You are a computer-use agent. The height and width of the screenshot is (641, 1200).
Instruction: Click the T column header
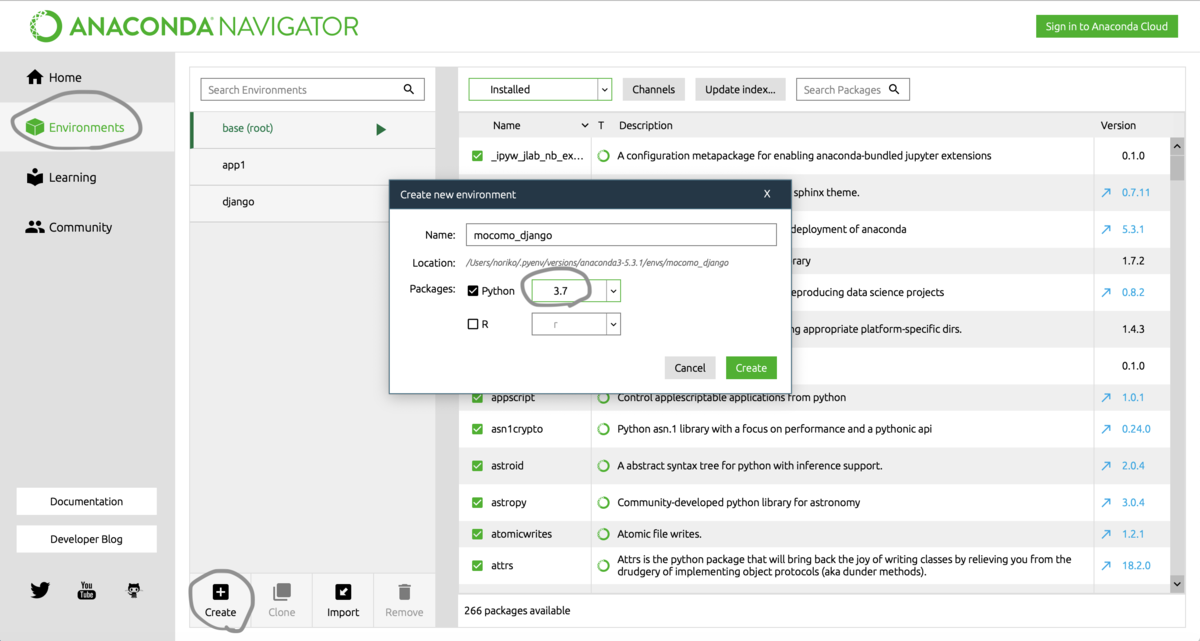(x=601, y=126)
